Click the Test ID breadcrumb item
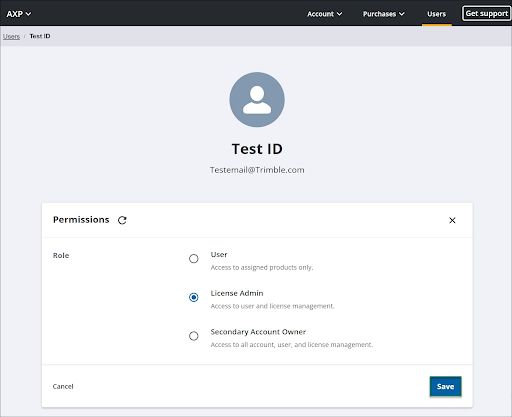The image size is (512, 417). 40,36
